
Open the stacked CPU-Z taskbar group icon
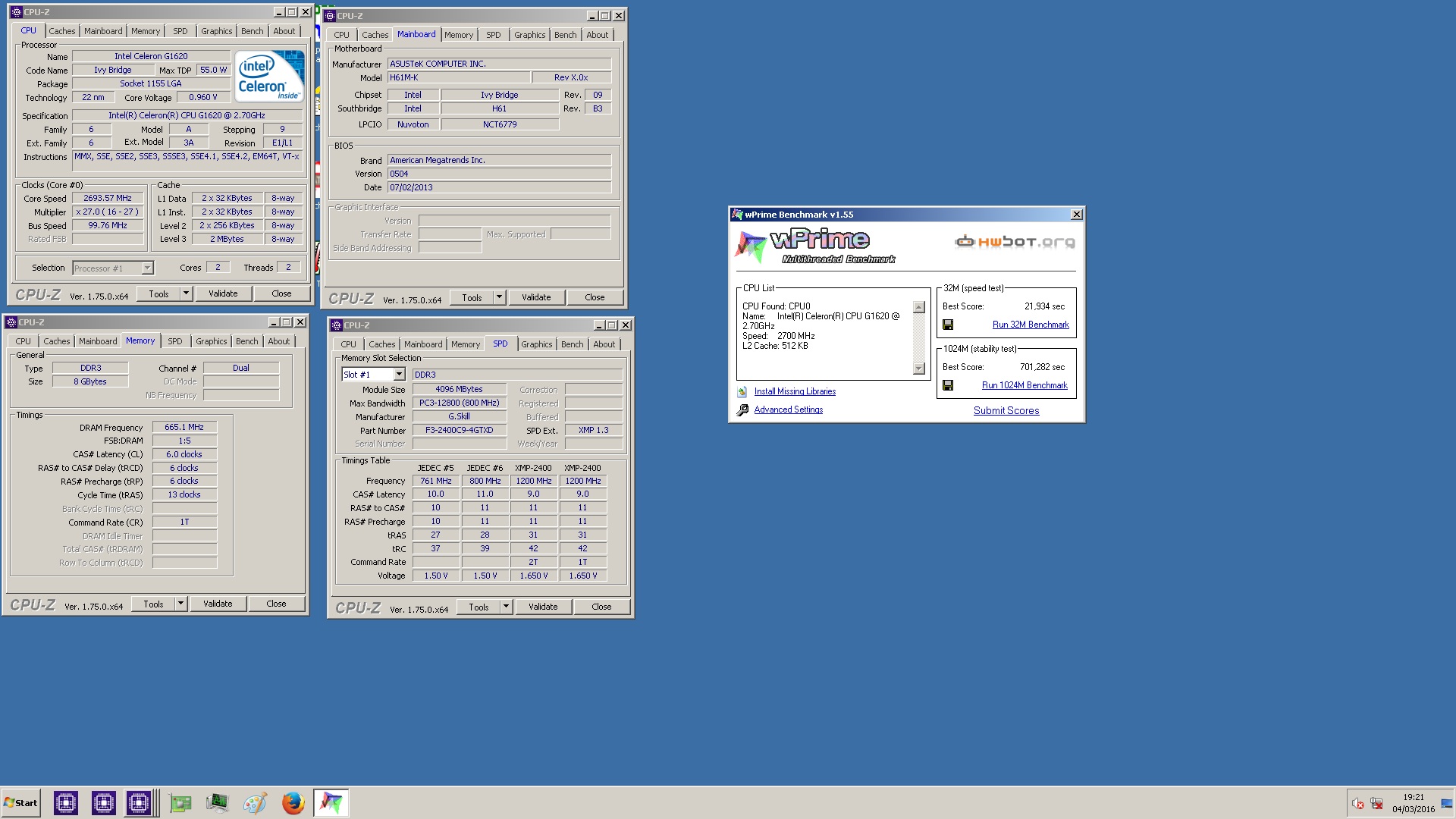[x=140, y=802]
